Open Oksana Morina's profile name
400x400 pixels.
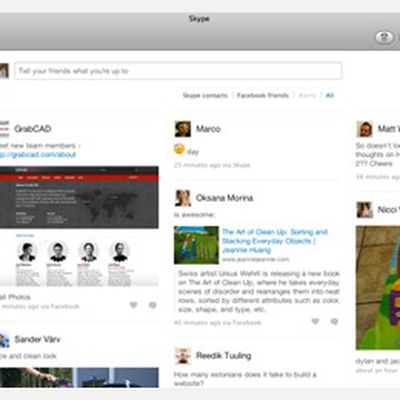[x=224, y=198]
